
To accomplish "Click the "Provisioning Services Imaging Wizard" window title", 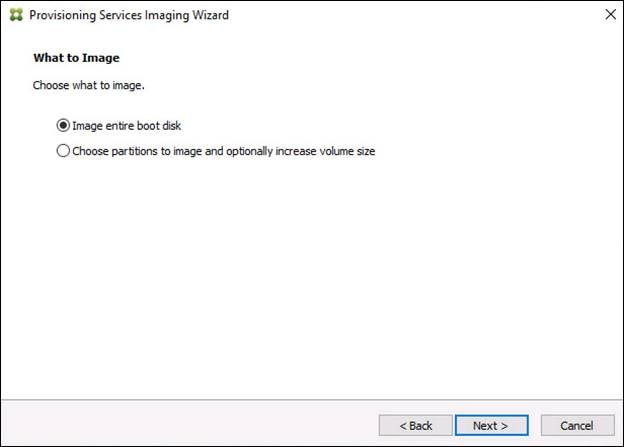I will coord(129,15).
